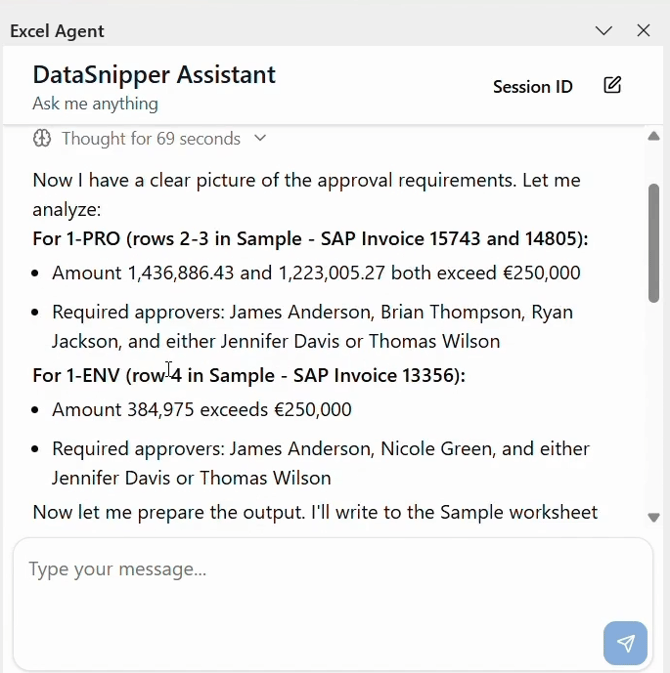Click the paper-plane send button
The height and width of the screenshot is (673, 670).
(625, 643)
